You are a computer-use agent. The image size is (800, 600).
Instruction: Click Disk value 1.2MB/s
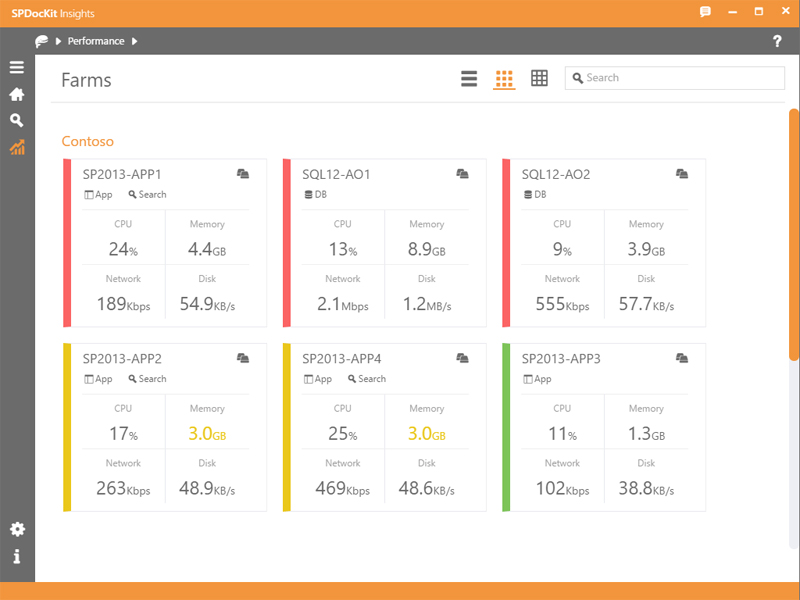427,304
